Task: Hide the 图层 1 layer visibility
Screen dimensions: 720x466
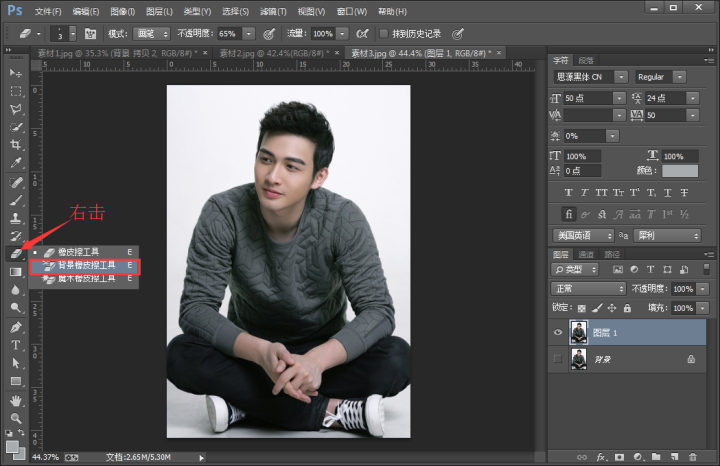Action: click(558, 331)
